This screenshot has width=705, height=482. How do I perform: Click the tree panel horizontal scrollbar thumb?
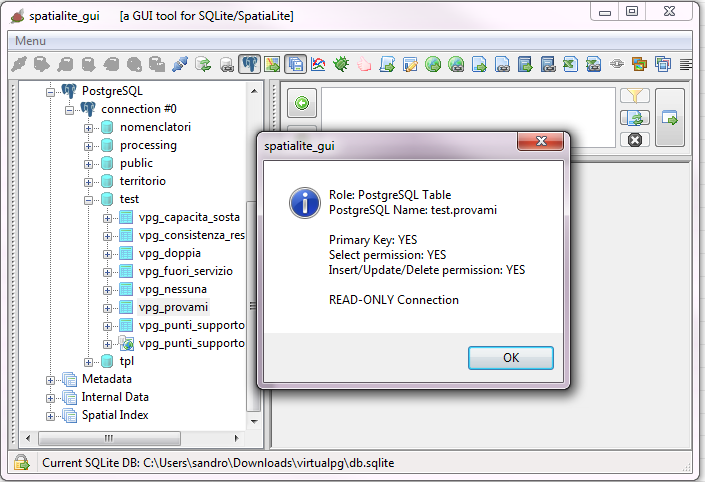109,438
